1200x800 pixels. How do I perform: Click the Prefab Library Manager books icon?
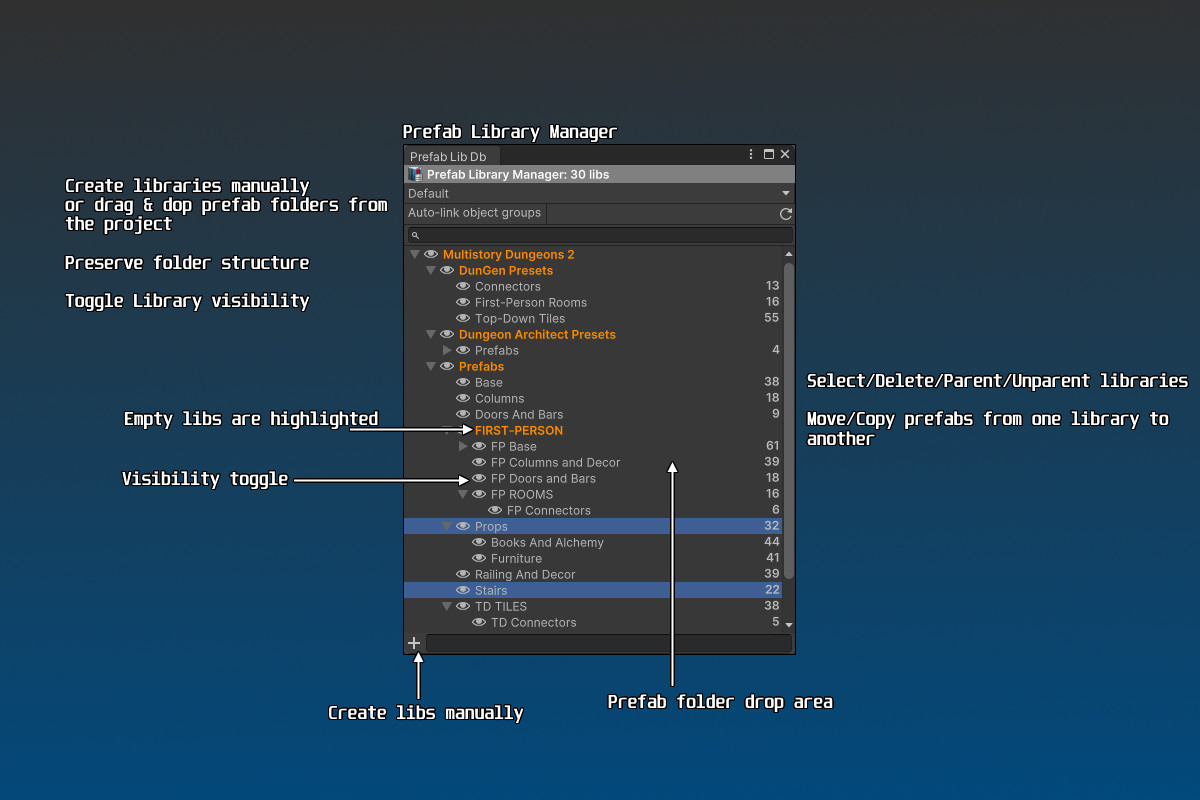(x=414, y=174)
